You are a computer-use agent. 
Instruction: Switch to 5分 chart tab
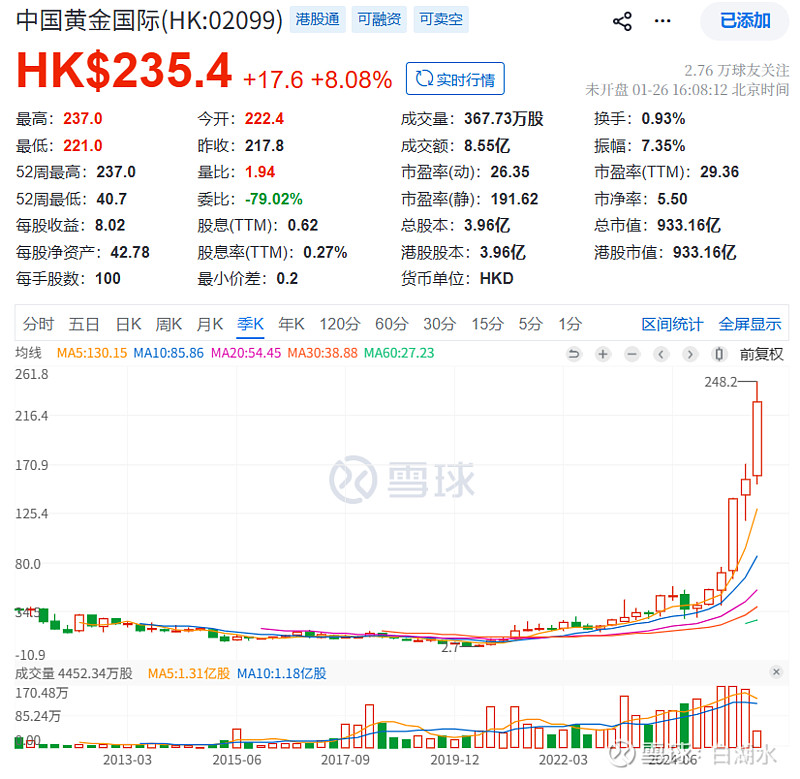coord(531,324)
